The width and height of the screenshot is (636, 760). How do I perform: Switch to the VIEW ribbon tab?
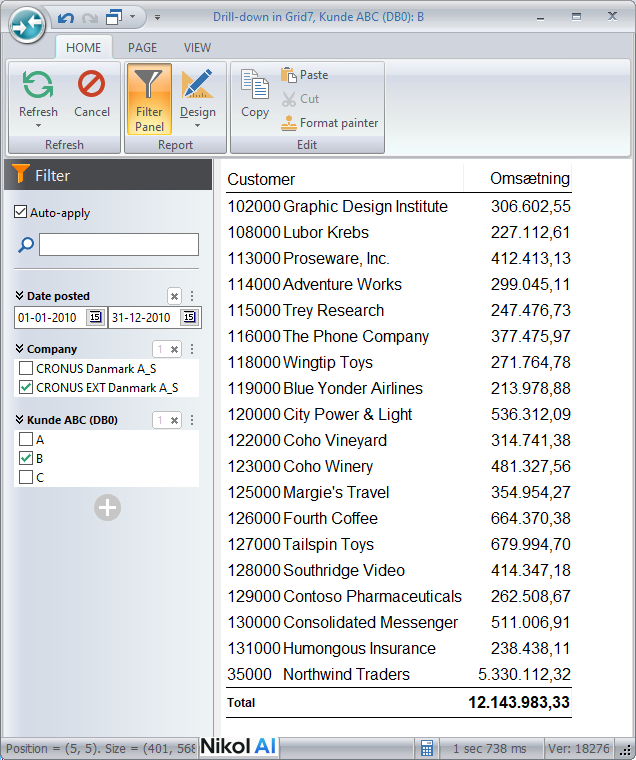coord(197,48)
